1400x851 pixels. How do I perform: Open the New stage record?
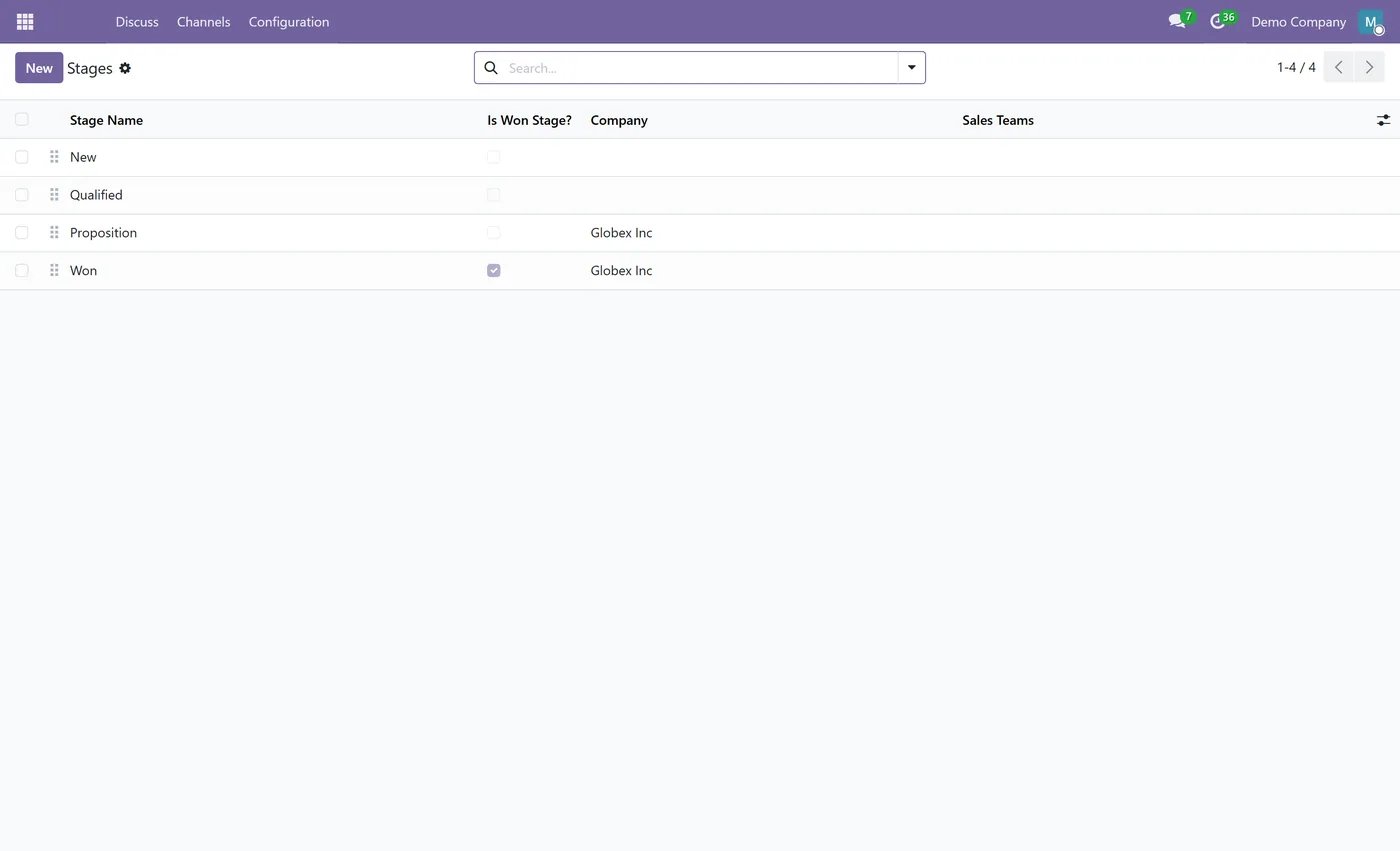click(x=83, y=157)
